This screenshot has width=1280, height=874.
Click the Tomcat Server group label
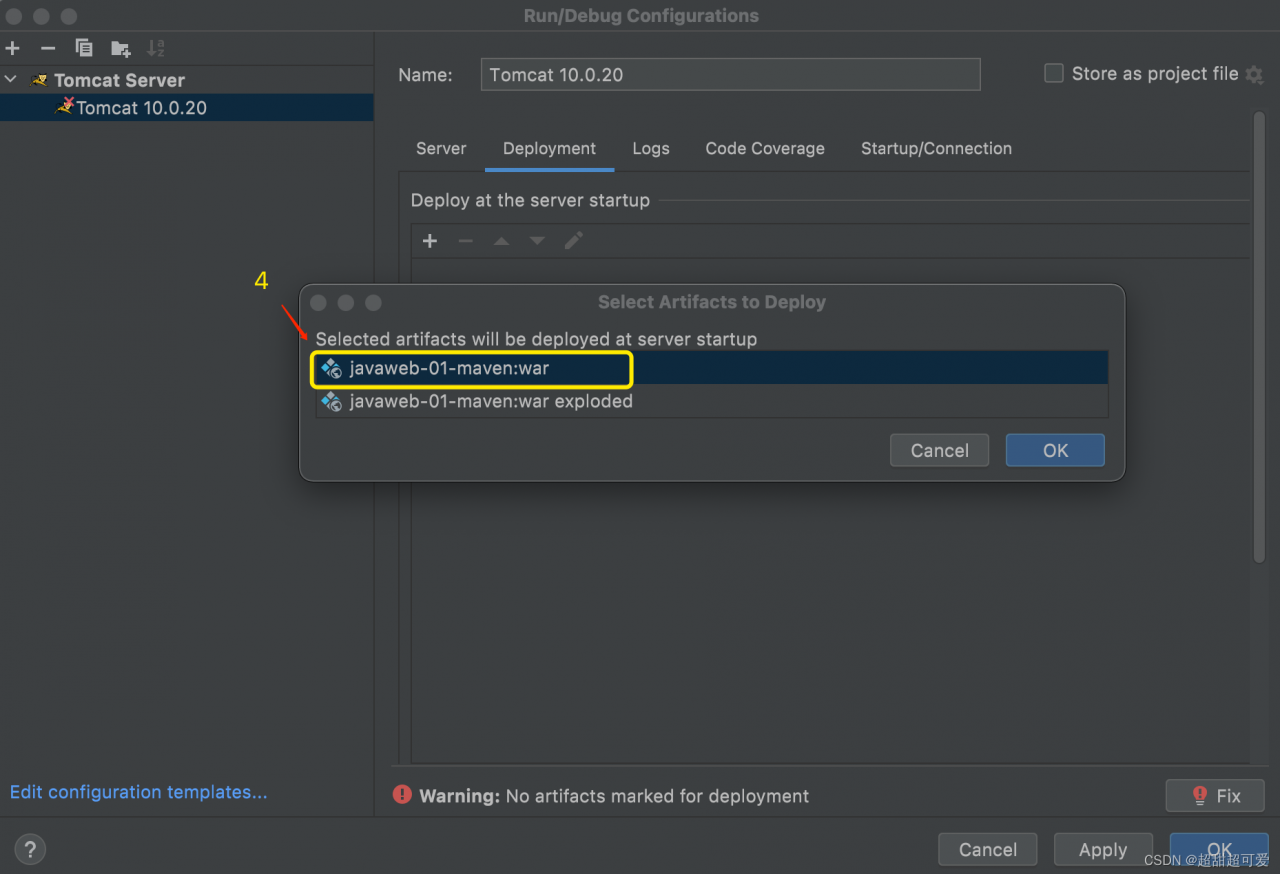point(119,80)
